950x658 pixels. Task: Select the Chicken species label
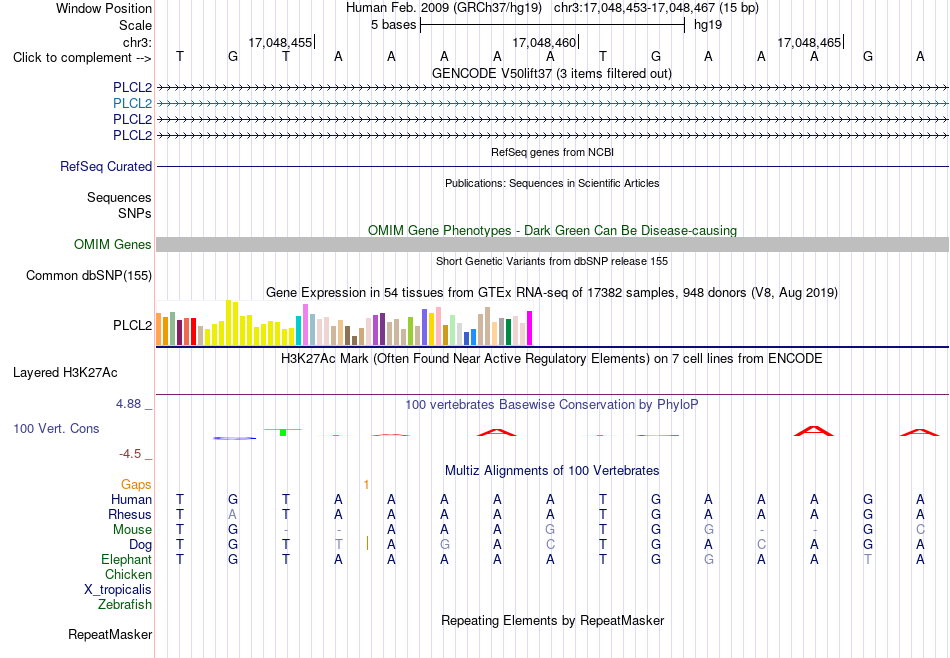pyautogui.click(x=128, y=574)
